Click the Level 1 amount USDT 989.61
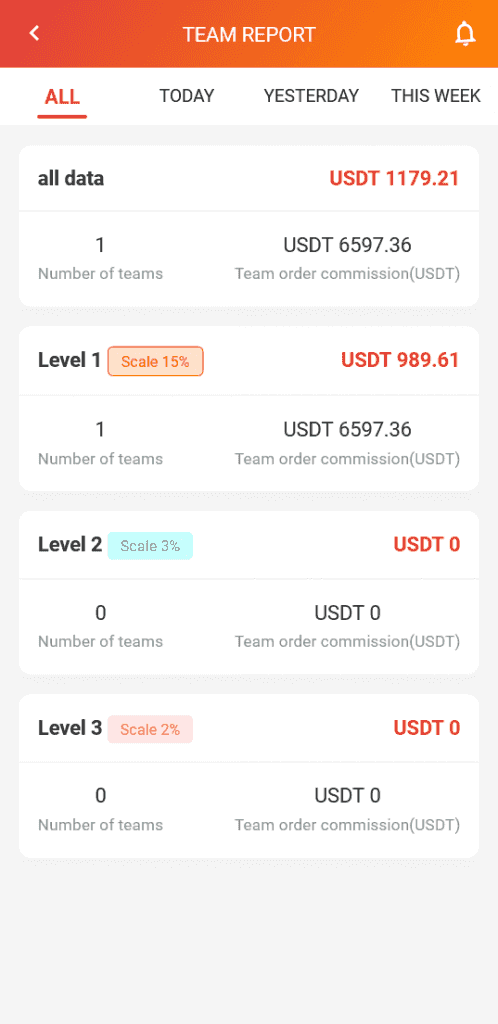498x1024 pixels. (400, 360)
